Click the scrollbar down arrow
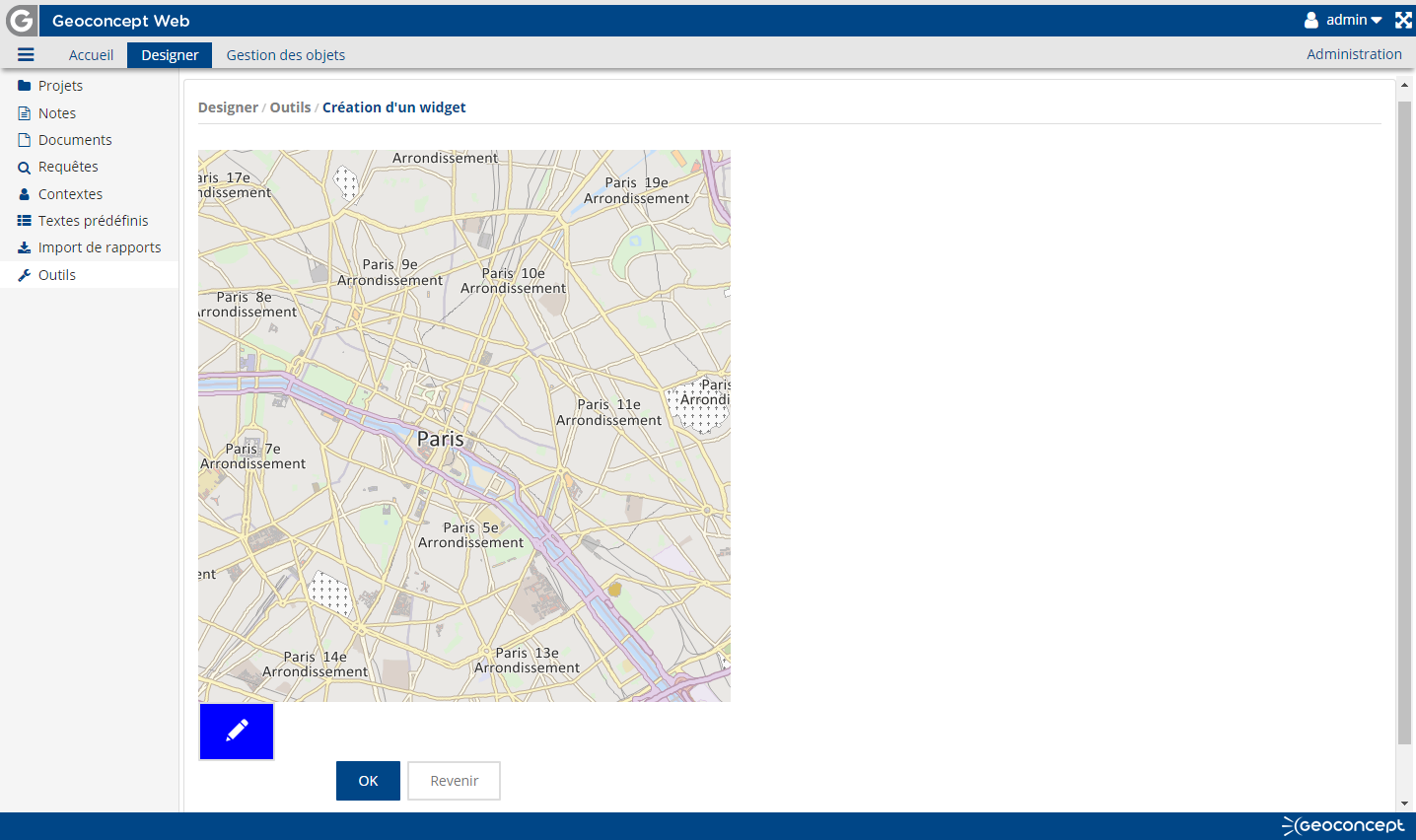The width and height of the screenshot is (1416, 840). pyautogui.click(x=1404, y=805)
